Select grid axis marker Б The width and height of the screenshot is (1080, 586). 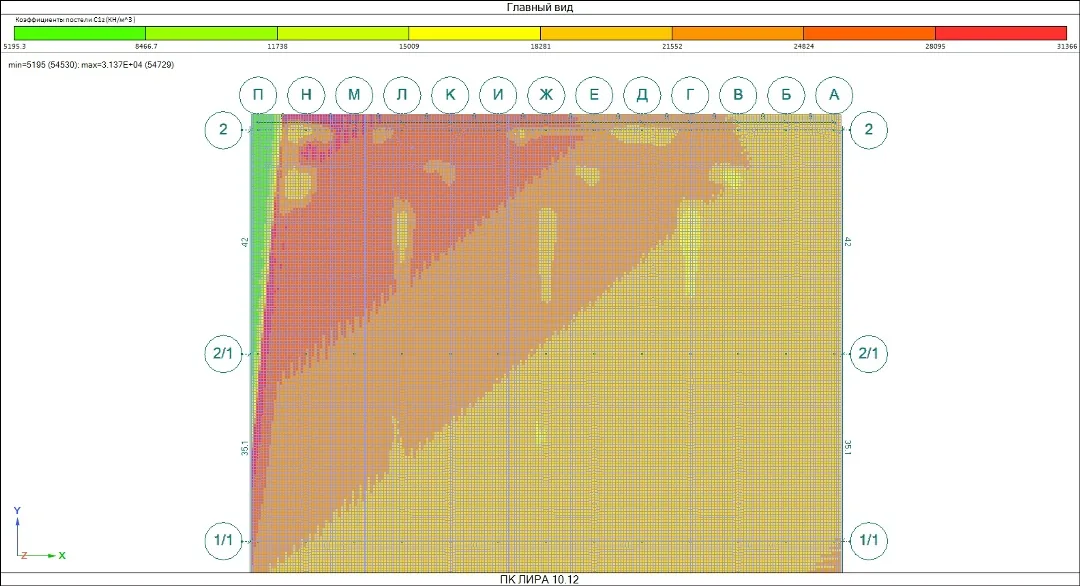point(786,95)
